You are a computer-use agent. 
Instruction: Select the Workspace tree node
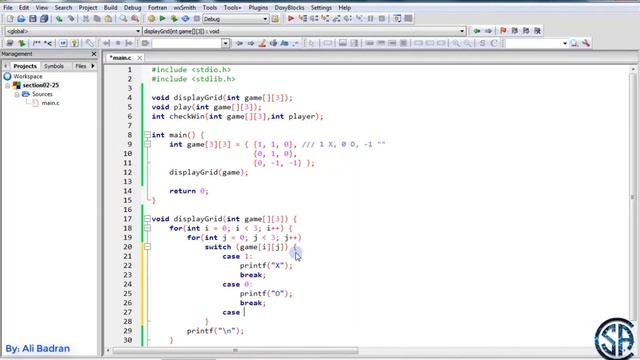pyautogui.click(x=27, y=76)
